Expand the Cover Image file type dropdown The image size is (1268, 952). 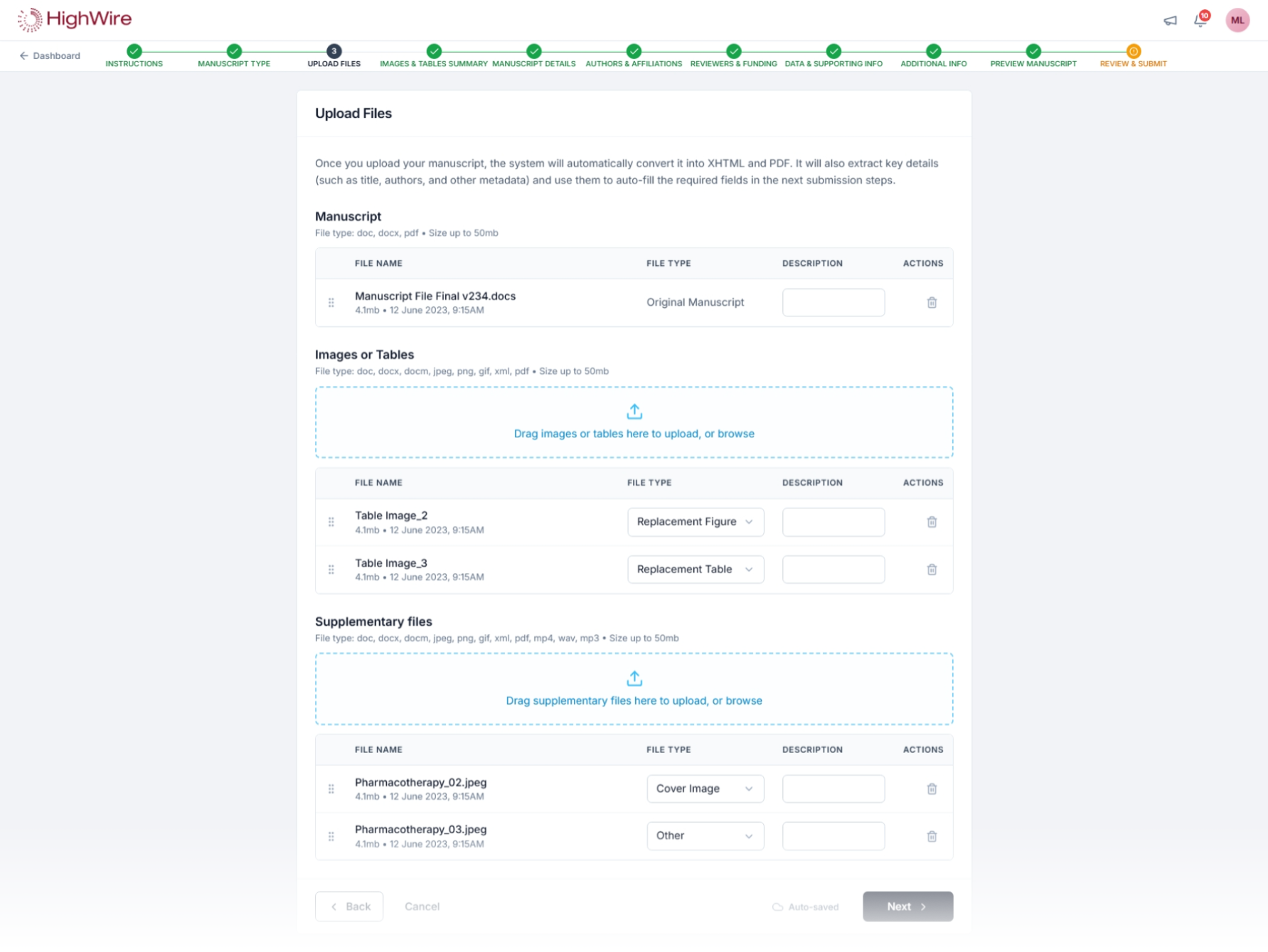(x=705, y=789)
